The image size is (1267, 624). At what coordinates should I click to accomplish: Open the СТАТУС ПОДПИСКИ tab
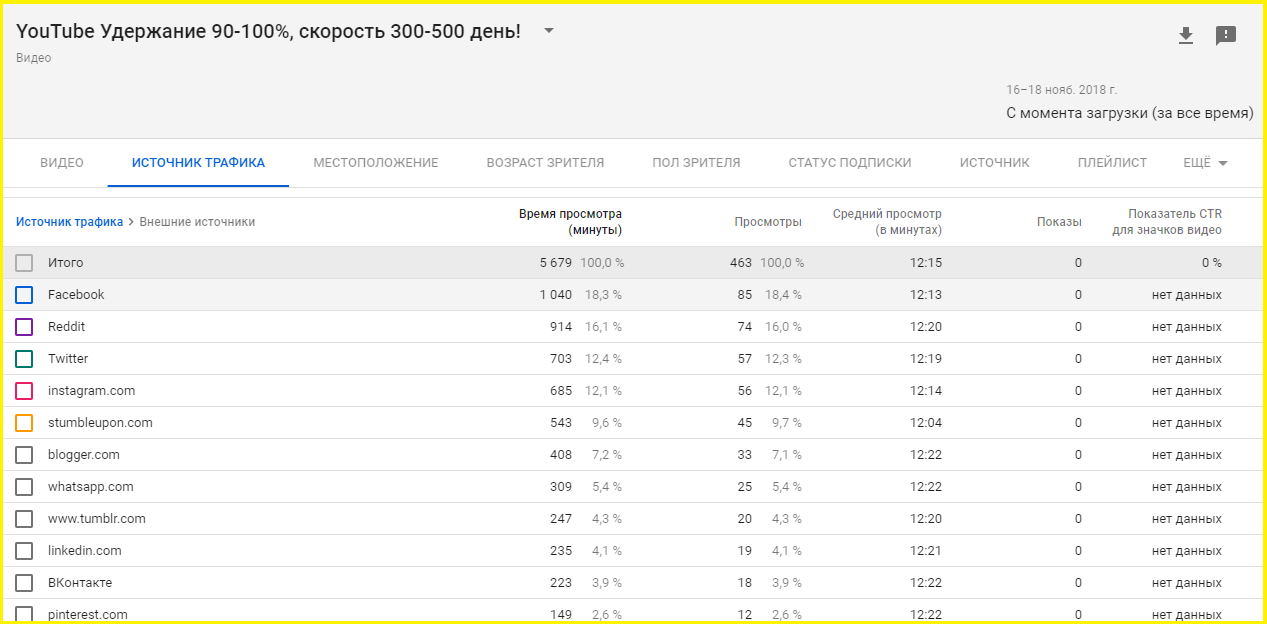click(850, 163)
